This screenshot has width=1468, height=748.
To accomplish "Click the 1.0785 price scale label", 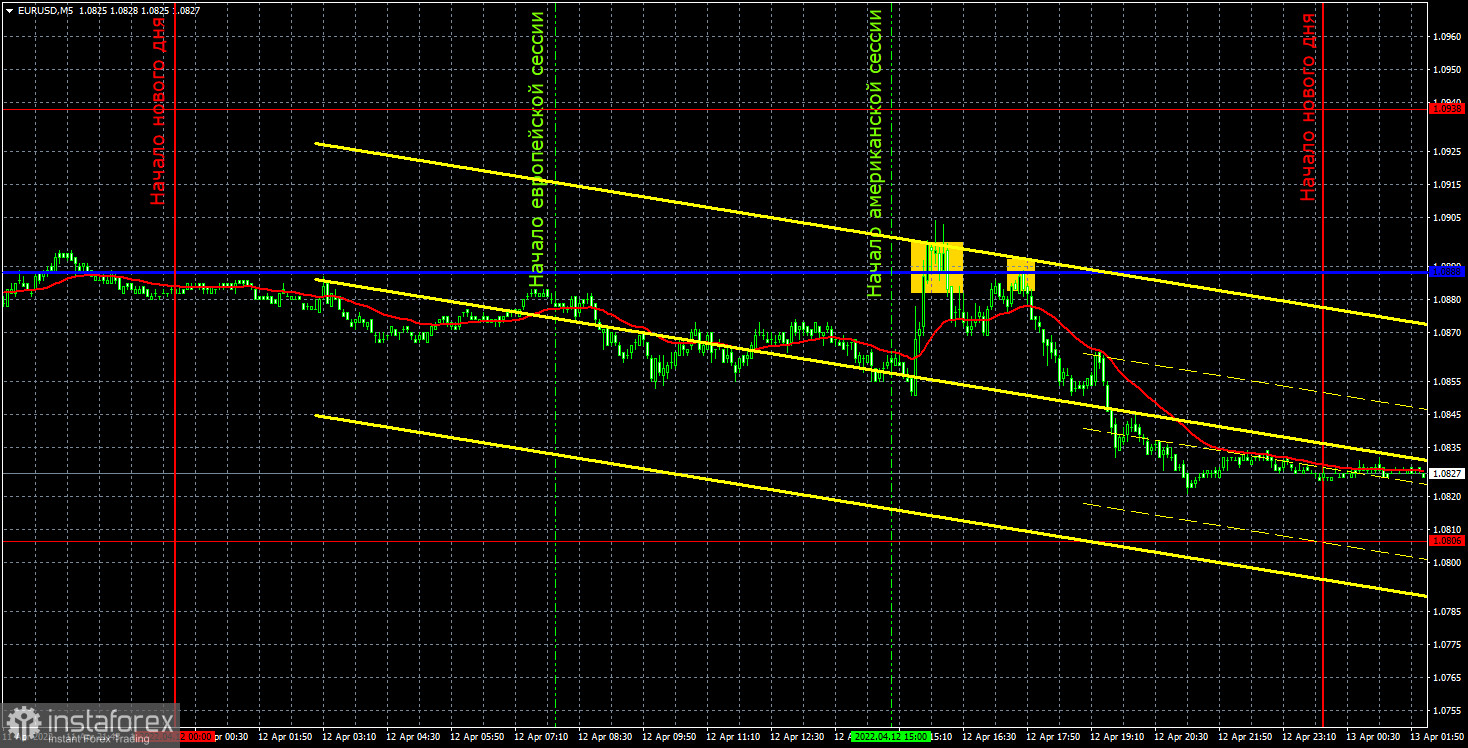I will click(x=1447, y=611).
